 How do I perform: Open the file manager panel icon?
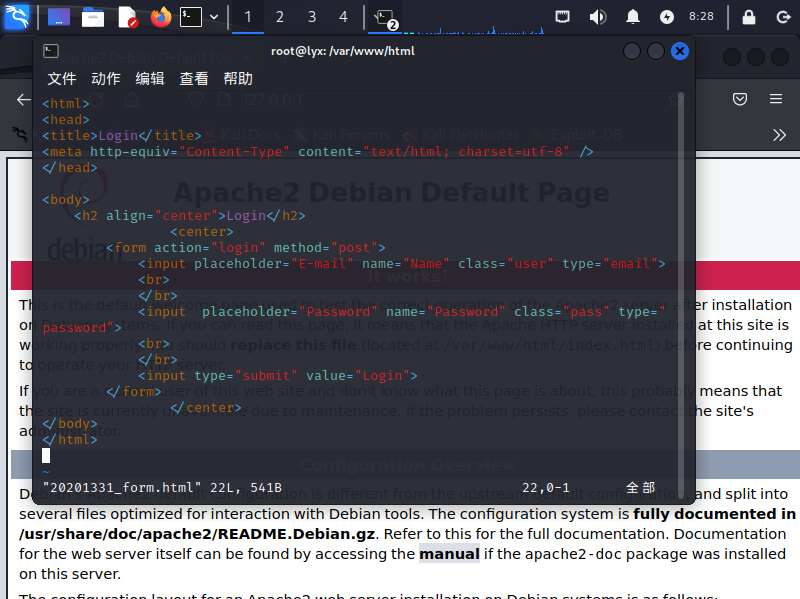[x=93, y=17]
